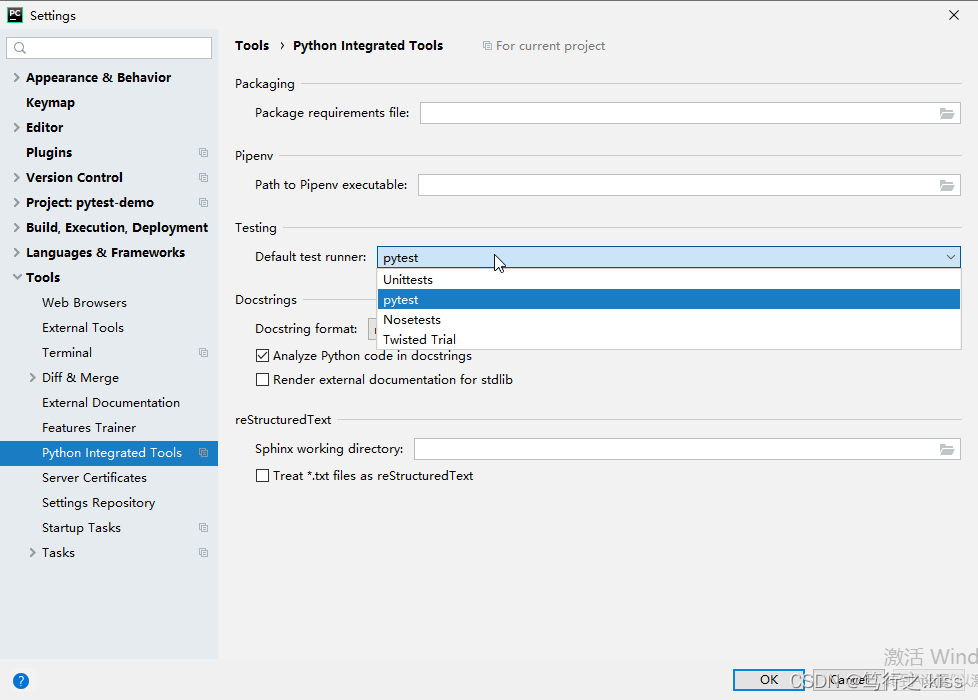Click the project-level icon beside Terminal
The image size is (978, 700).
click(x=203, y=352)
